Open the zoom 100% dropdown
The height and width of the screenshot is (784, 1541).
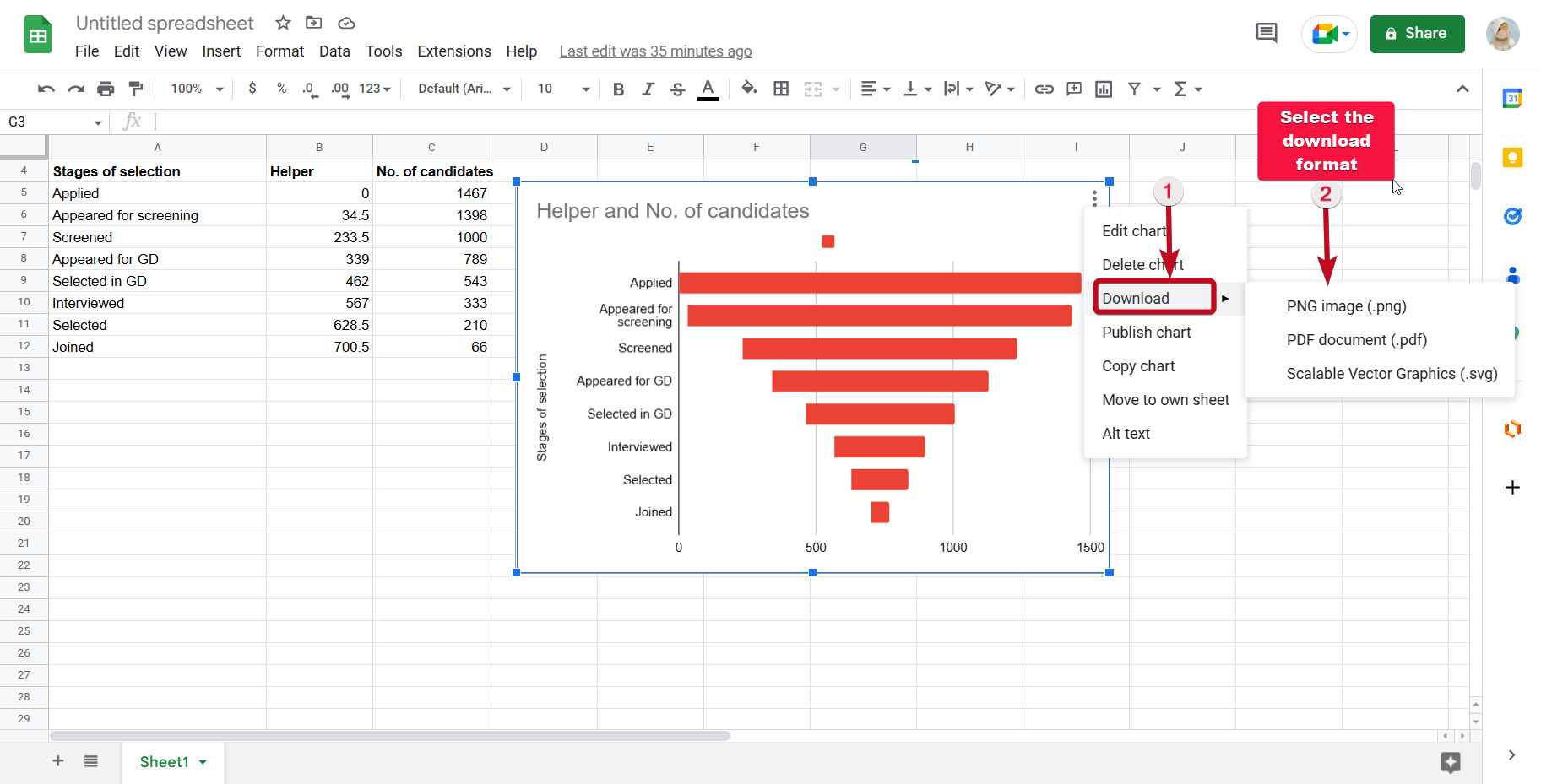pos(197,89)
